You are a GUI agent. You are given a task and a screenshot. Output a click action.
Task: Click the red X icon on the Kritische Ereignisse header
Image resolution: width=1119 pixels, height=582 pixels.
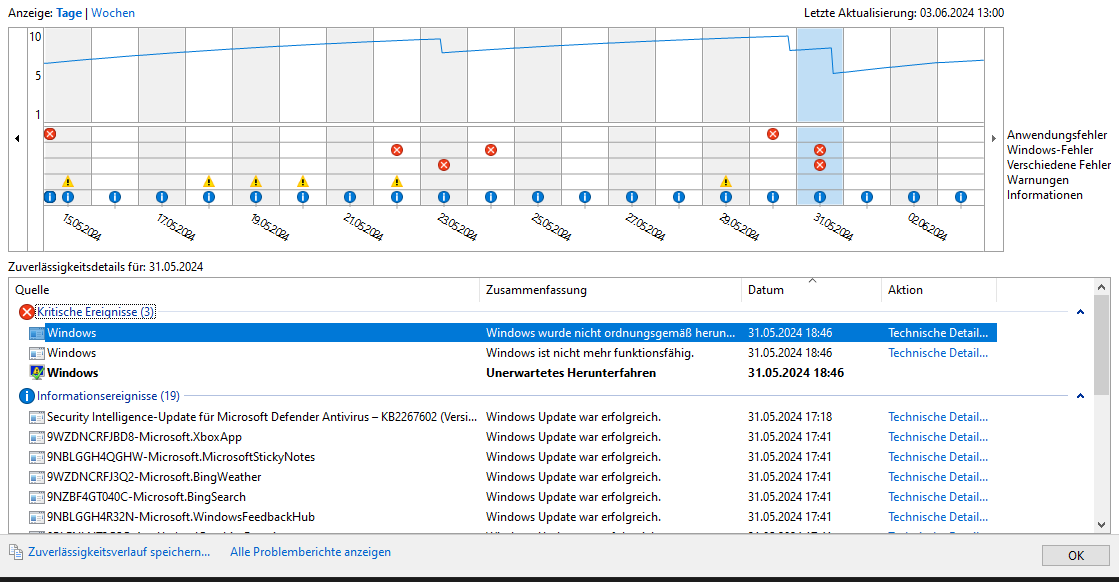pos(27,312)
